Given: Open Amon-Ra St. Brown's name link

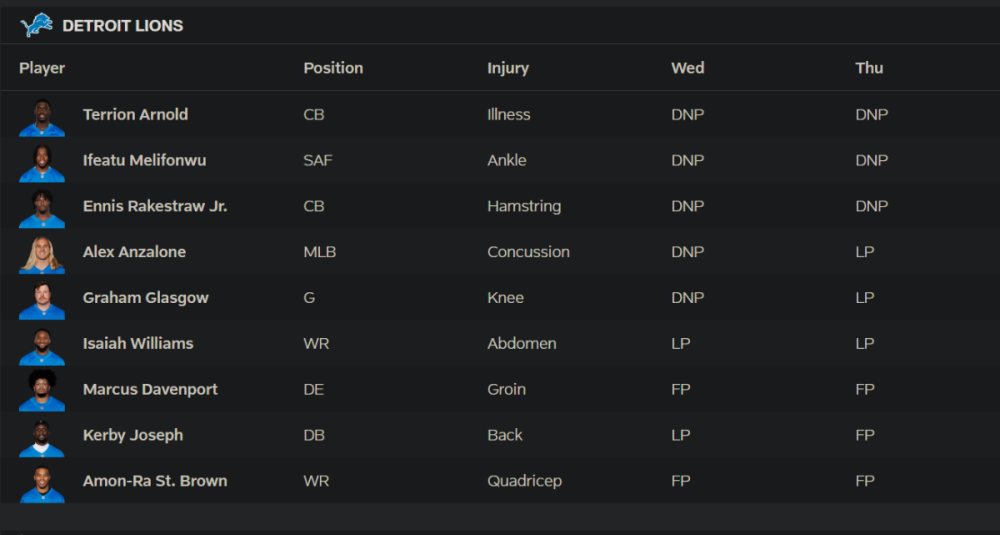Looking at the screenshot, I should 155,481.
